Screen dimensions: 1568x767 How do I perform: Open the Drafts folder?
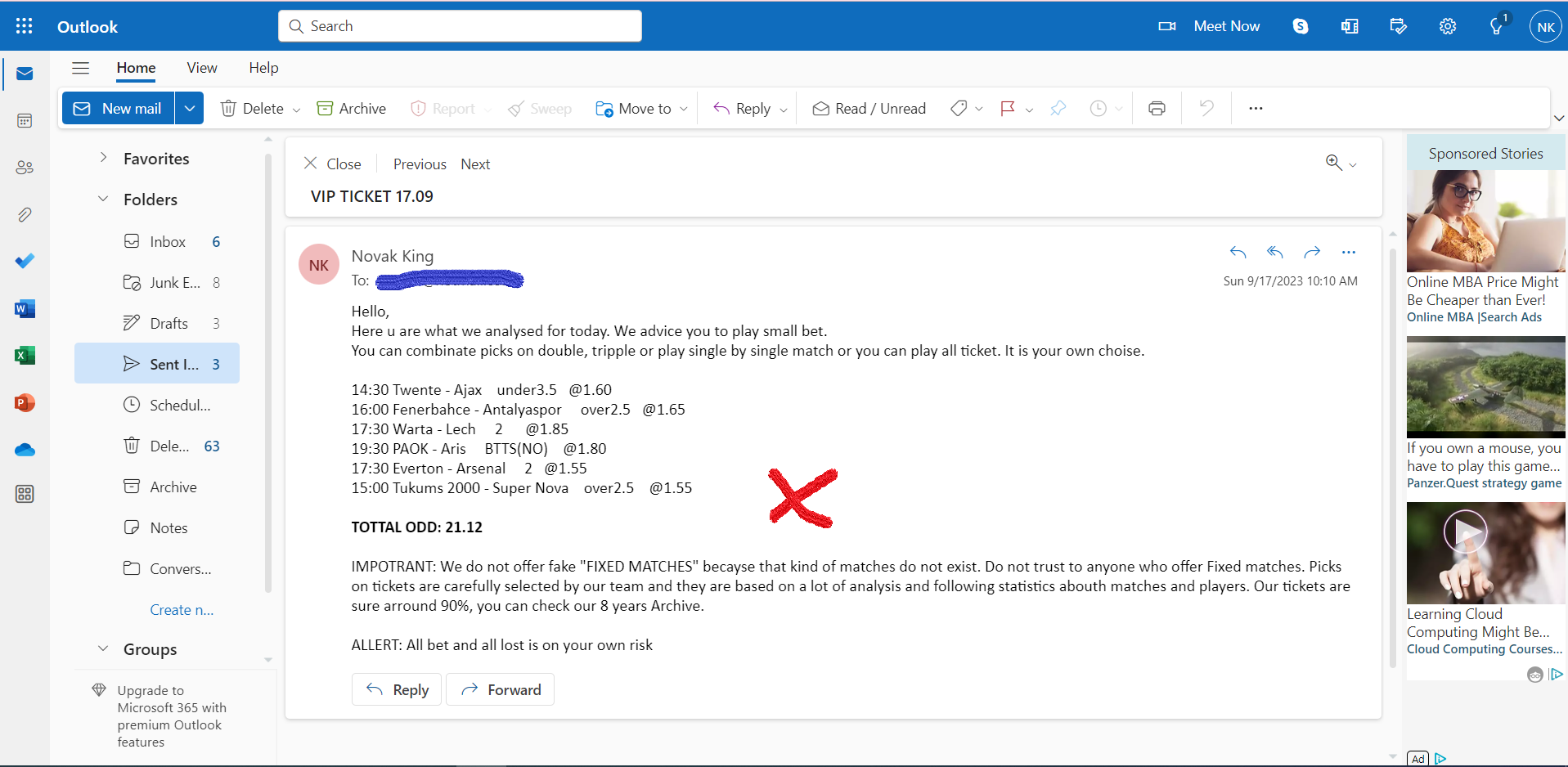[x=157, y=323]
